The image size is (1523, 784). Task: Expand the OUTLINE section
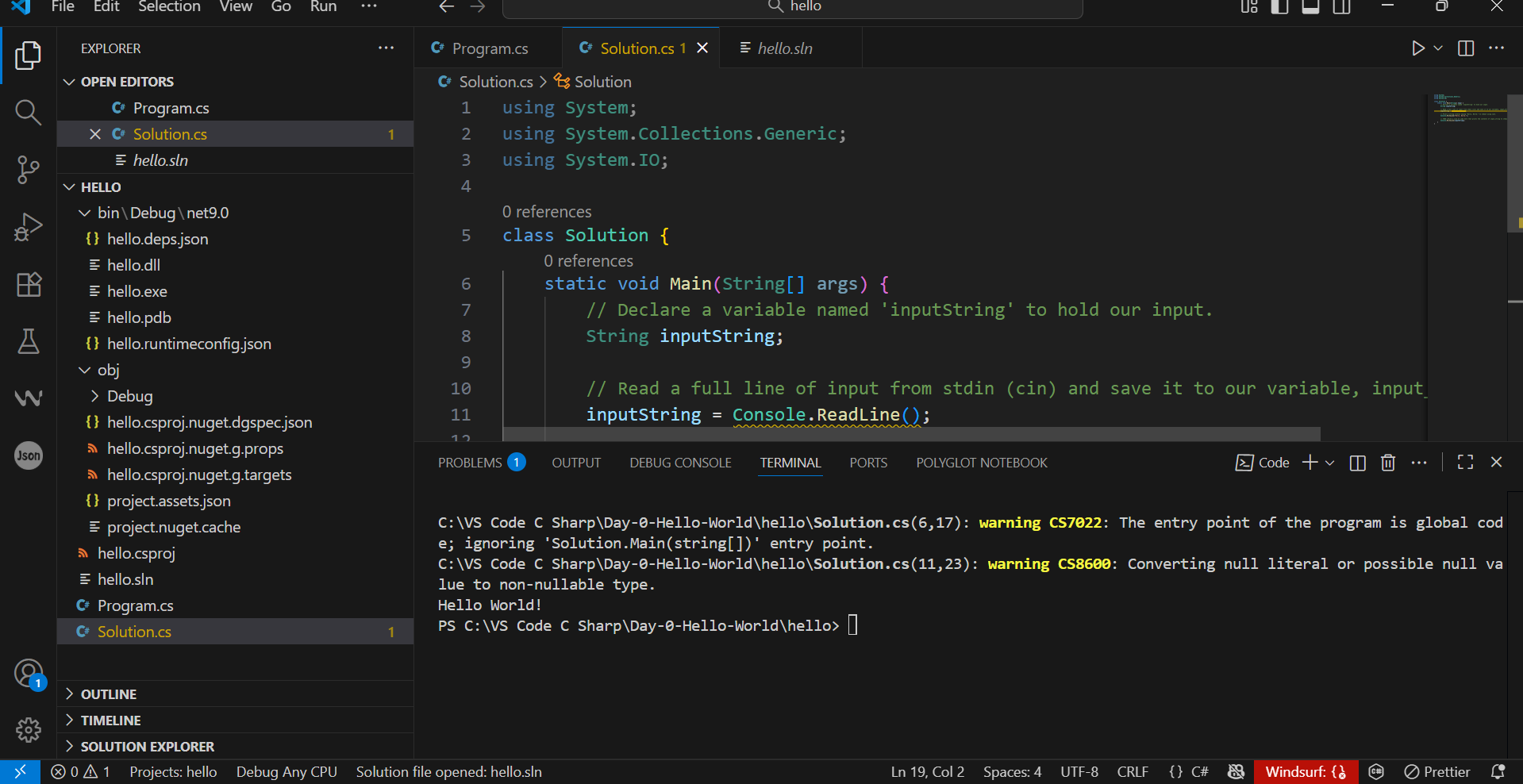pos(109,694)
